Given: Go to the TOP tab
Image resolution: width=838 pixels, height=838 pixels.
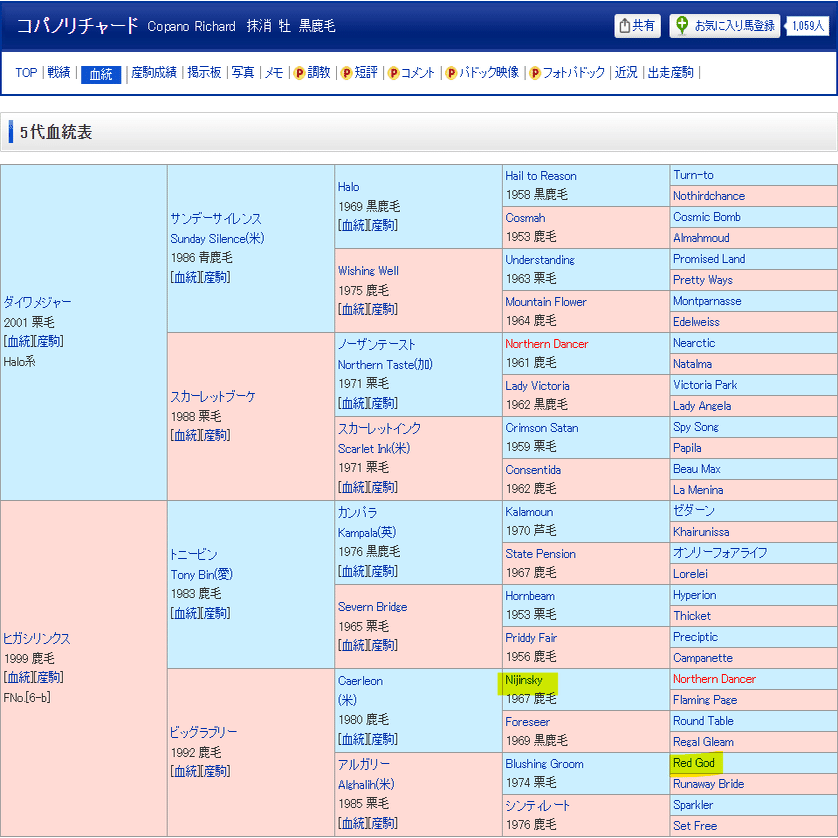Looking at the screenshot, I should click(26, 73).
